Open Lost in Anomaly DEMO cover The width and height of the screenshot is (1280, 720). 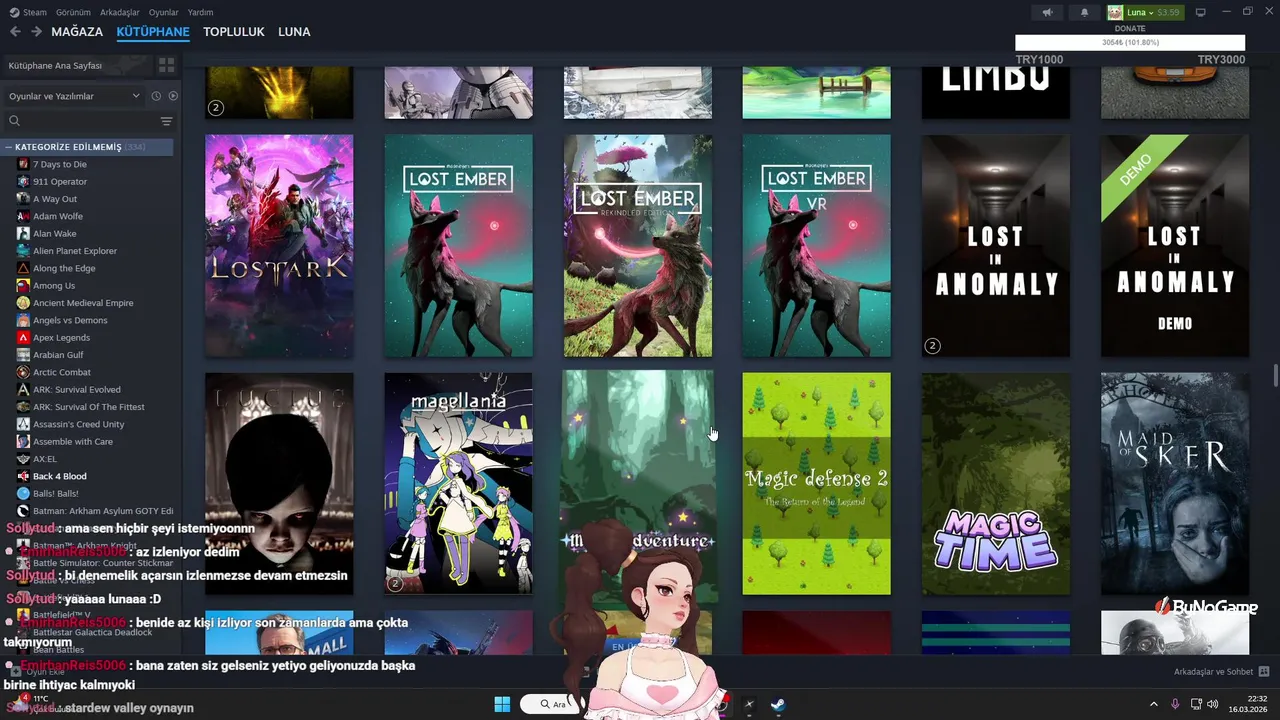1175,246
